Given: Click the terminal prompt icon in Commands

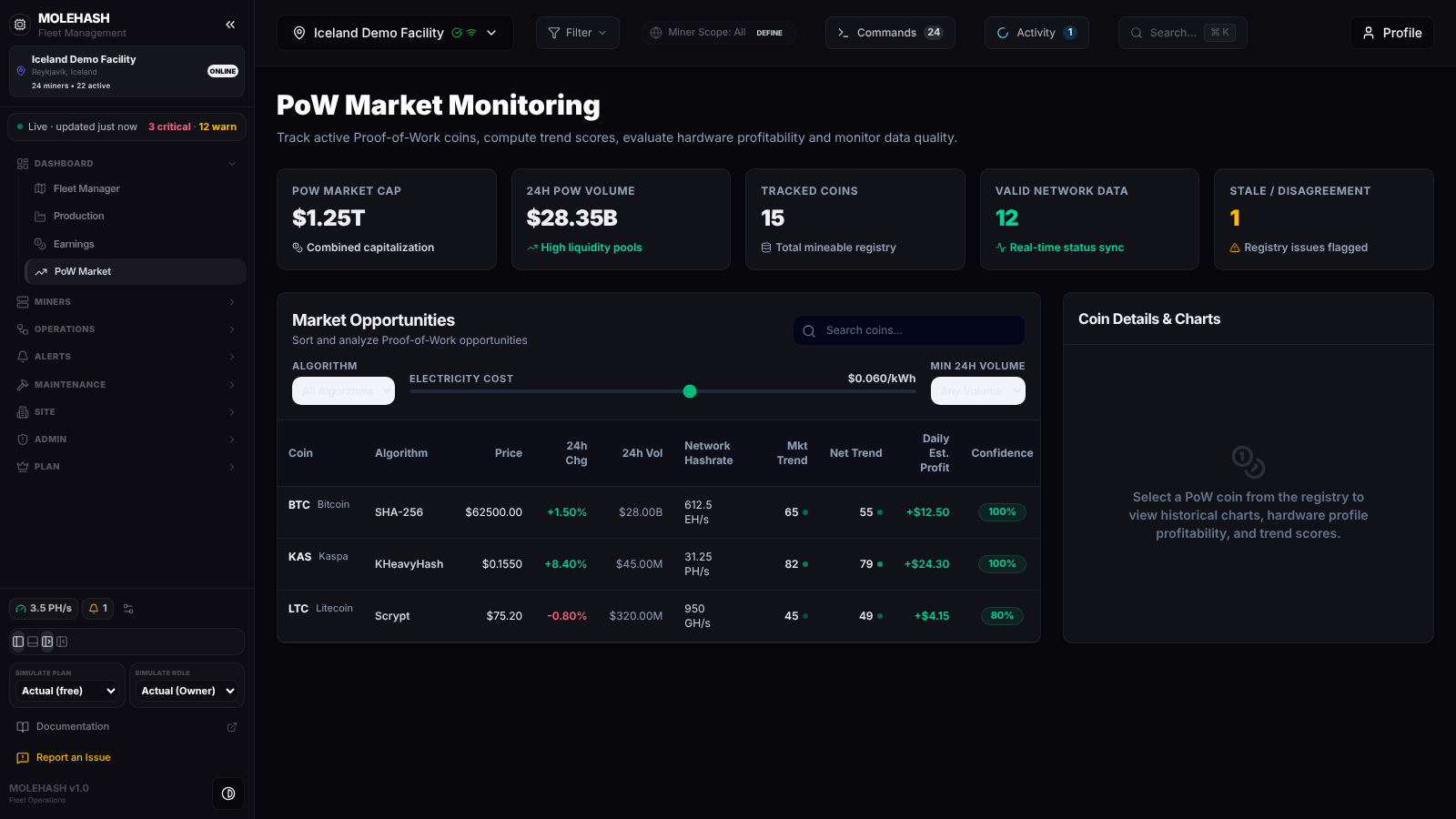Looking at the screenshot, I should 844,33.
